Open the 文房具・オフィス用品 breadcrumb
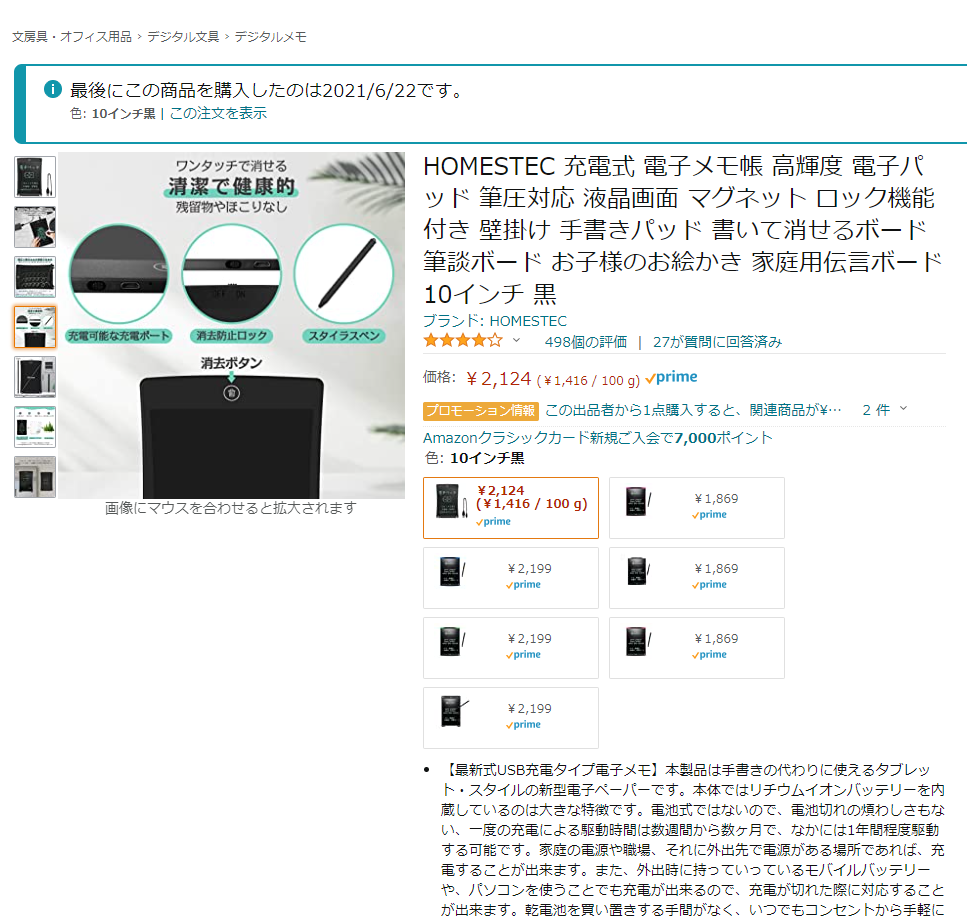The width and height of the screenshot is (967, 920). [x=72, y=37]
